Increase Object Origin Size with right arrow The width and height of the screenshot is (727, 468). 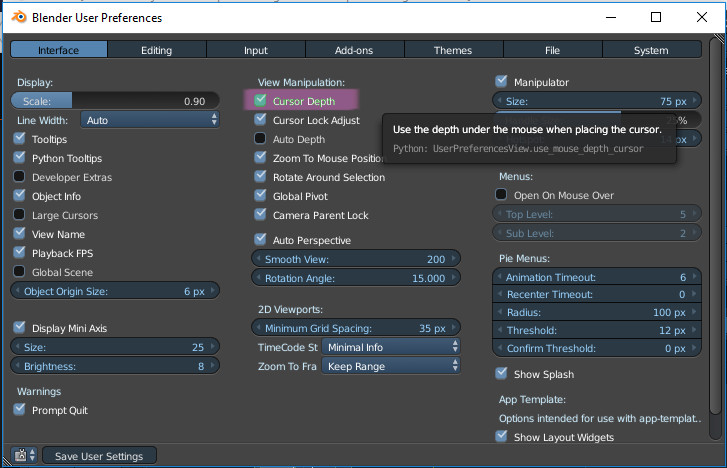(213, 291)
